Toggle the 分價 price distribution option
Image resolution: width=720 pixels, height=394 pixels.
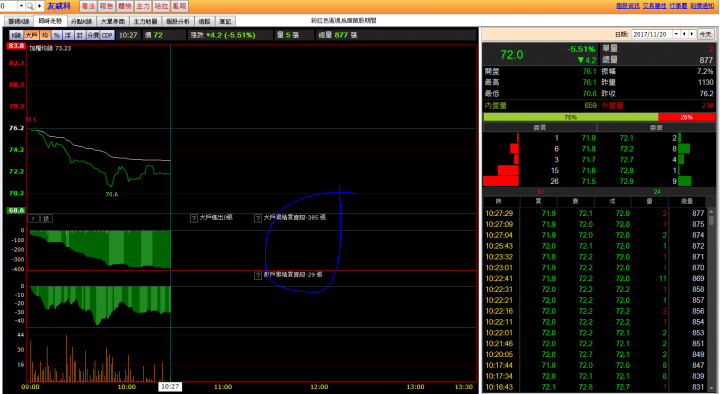pyautogui.click(x=93, y=35)
